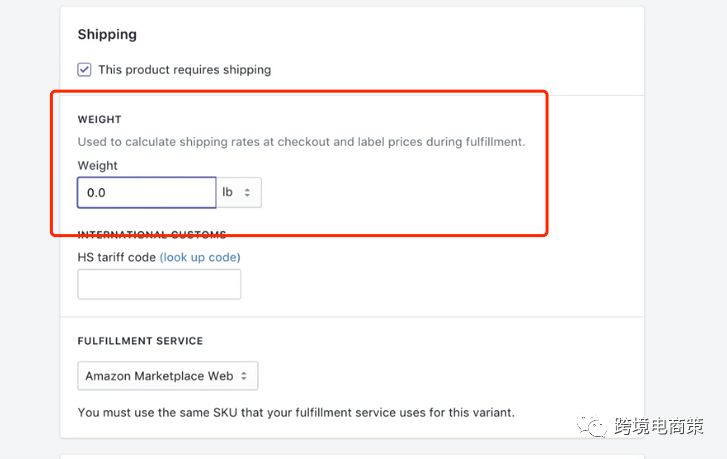Click the WeChat logo watermark icon
The image size is (727, 459).
click(597, 428)
